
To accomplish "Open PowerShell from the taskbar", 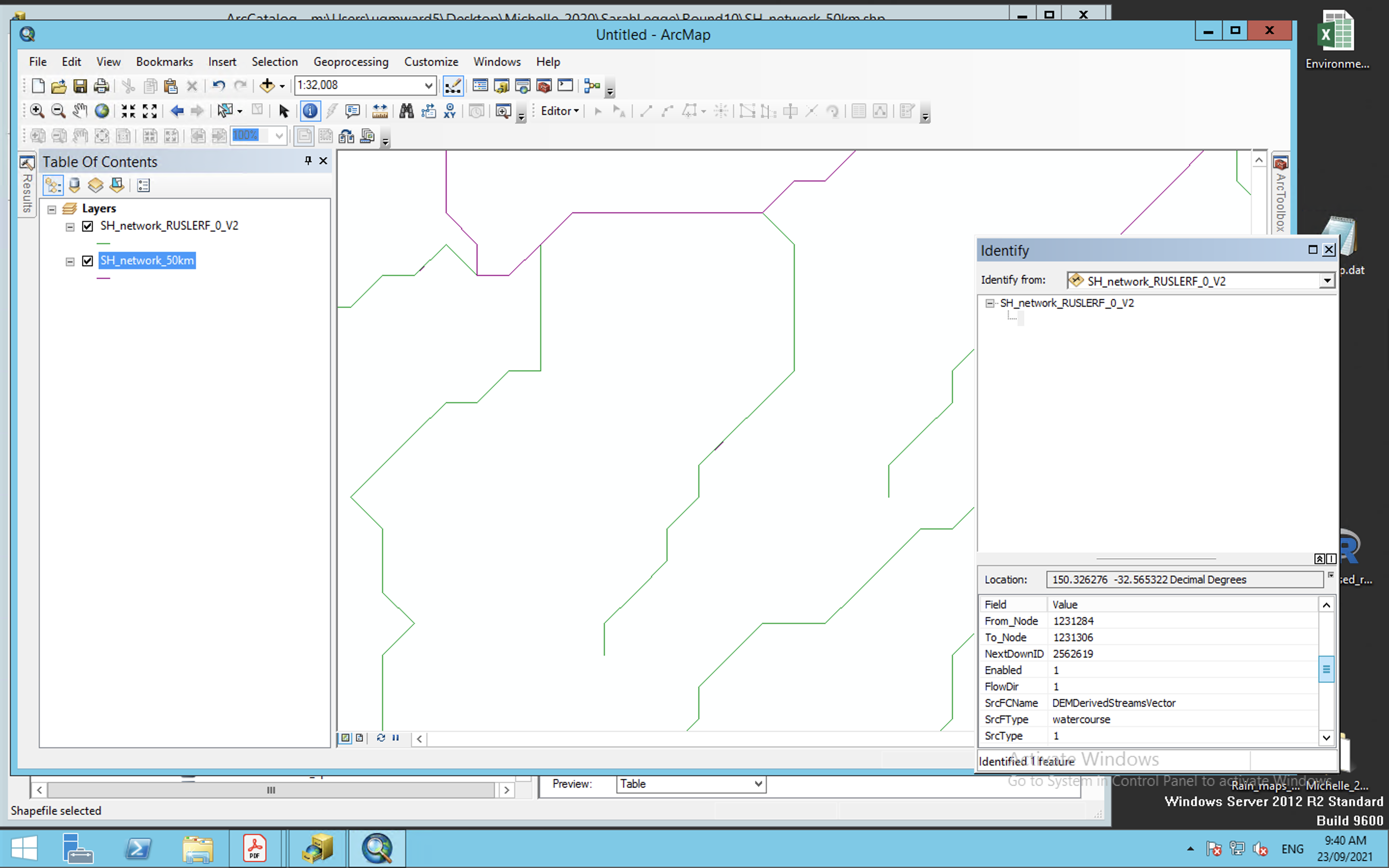I will [138, 849].
